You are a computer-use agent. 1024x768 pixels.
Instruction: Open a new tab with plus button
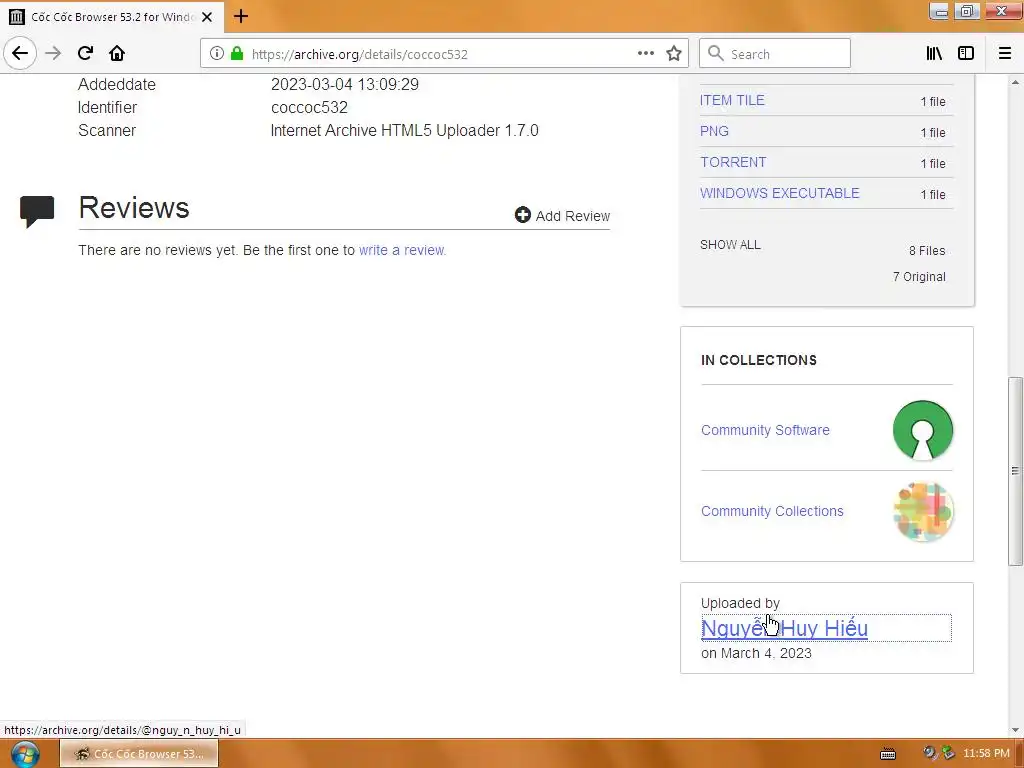[x=241, y=16]
